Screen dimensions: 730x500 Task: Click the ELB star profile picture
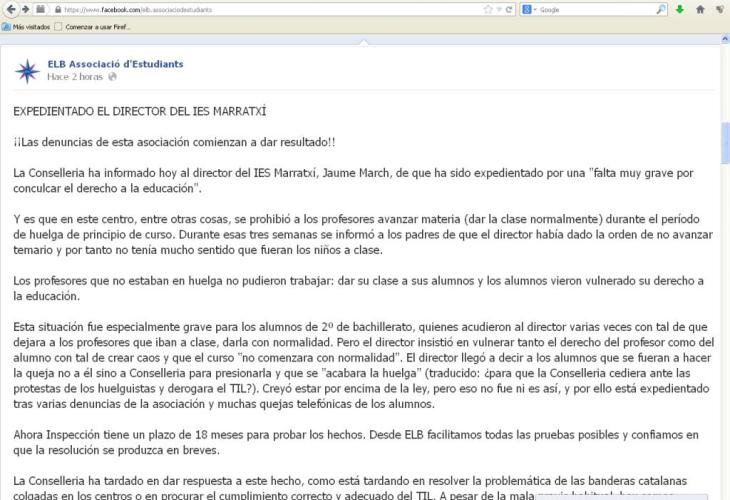pyautogui.click(x=28, y=71)
